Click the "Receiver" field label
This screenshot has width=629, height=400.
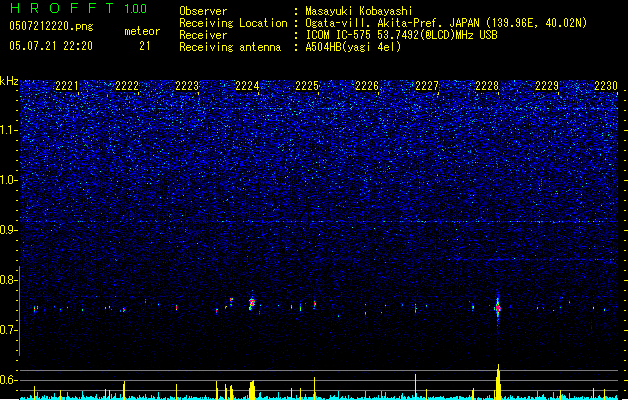click(x=203, y=35)
